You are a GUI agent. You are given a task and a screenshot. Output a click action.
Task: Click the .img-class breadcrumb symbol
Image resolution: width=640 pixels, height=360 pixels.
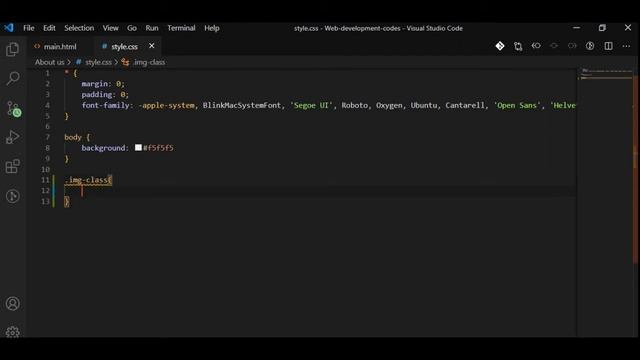pyautogui.click(x=149, y=62)
